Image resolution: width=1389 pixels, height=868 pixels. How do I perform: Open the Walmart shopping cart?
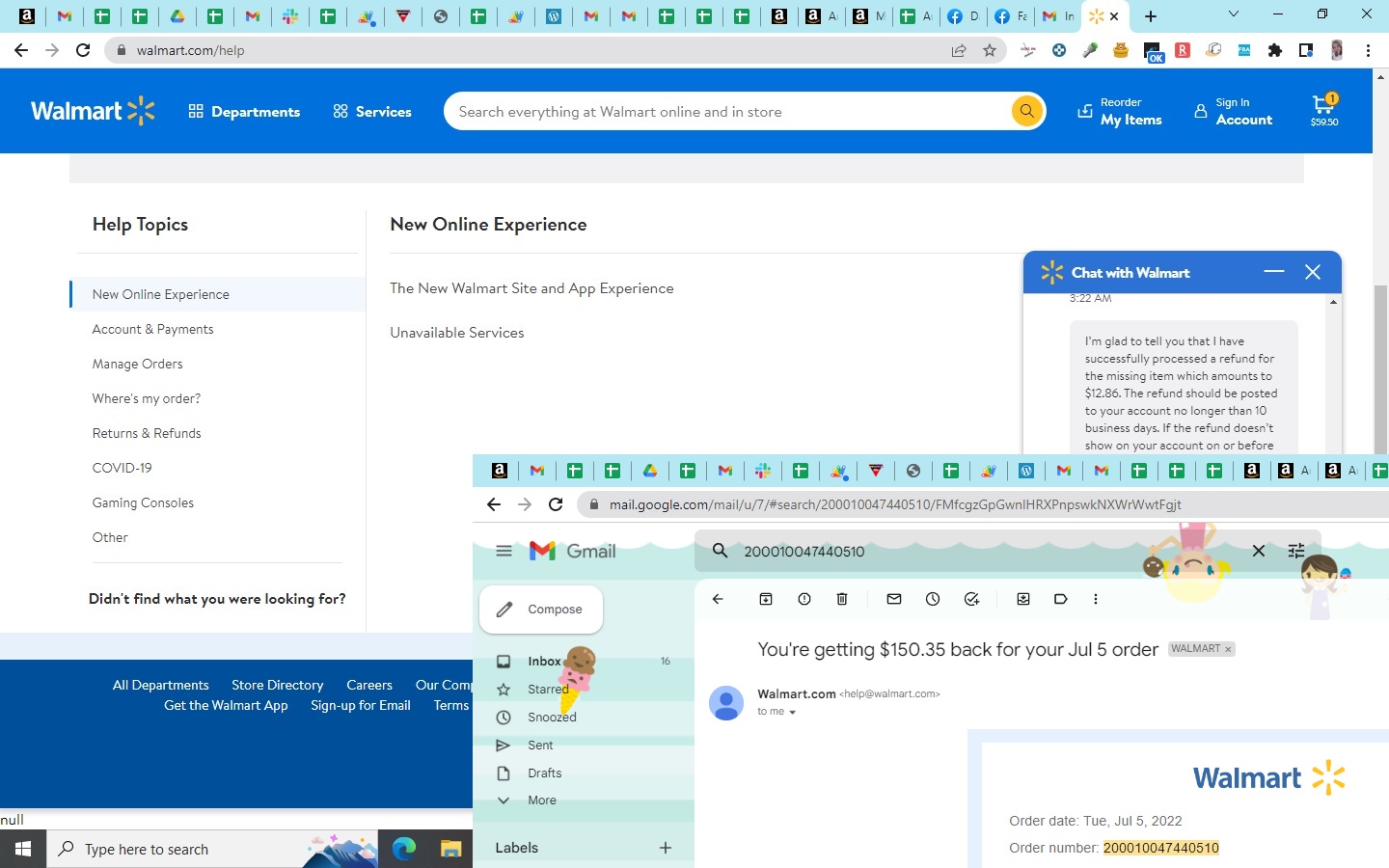[1324, 110]
